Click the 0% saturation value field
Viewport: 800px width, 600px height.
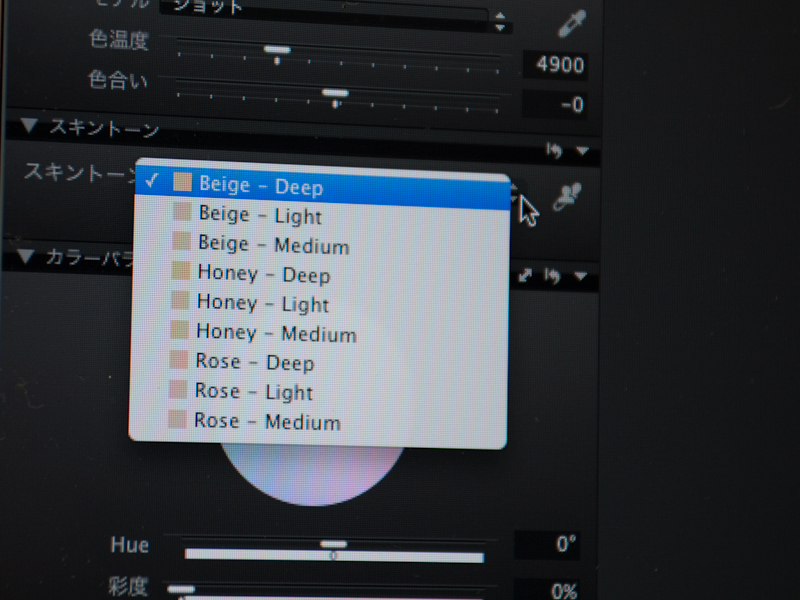tap(547, 591)
